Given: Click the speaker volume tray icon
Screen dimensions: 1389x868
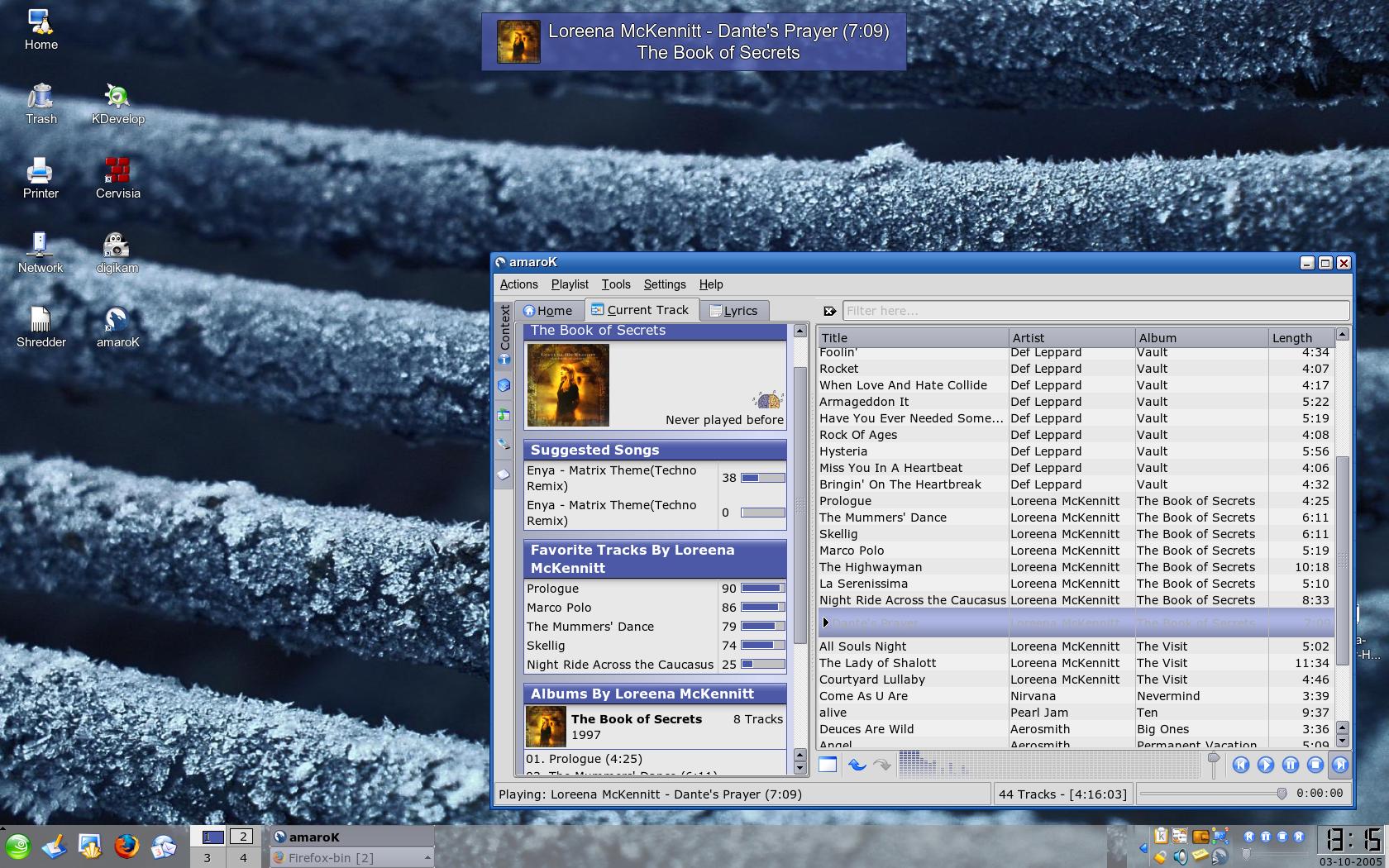Looking at the screenshot, I should pyautogui.click(x=1181, y=856).
